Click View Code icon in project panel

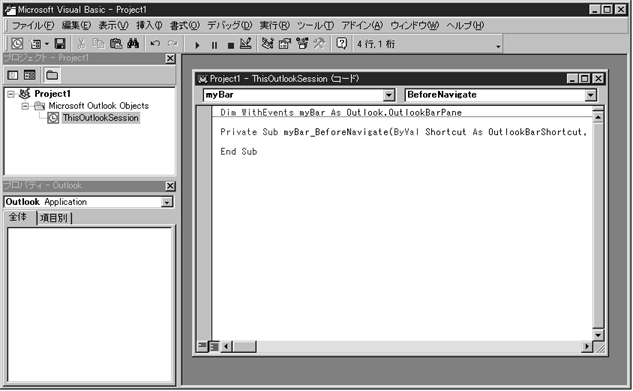(x=13, y=75)
